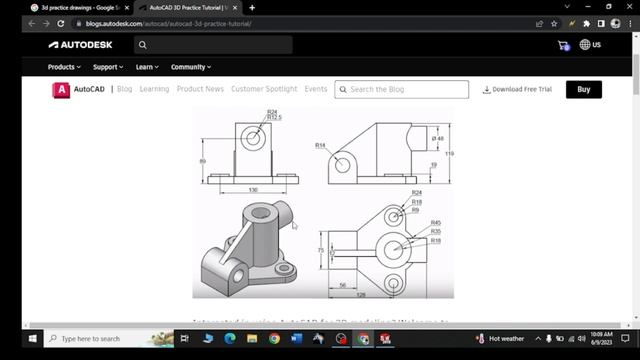The width and height of the screenshot is (640, 360).
Task: Expand the Support menu
Action: coord(108,67)
